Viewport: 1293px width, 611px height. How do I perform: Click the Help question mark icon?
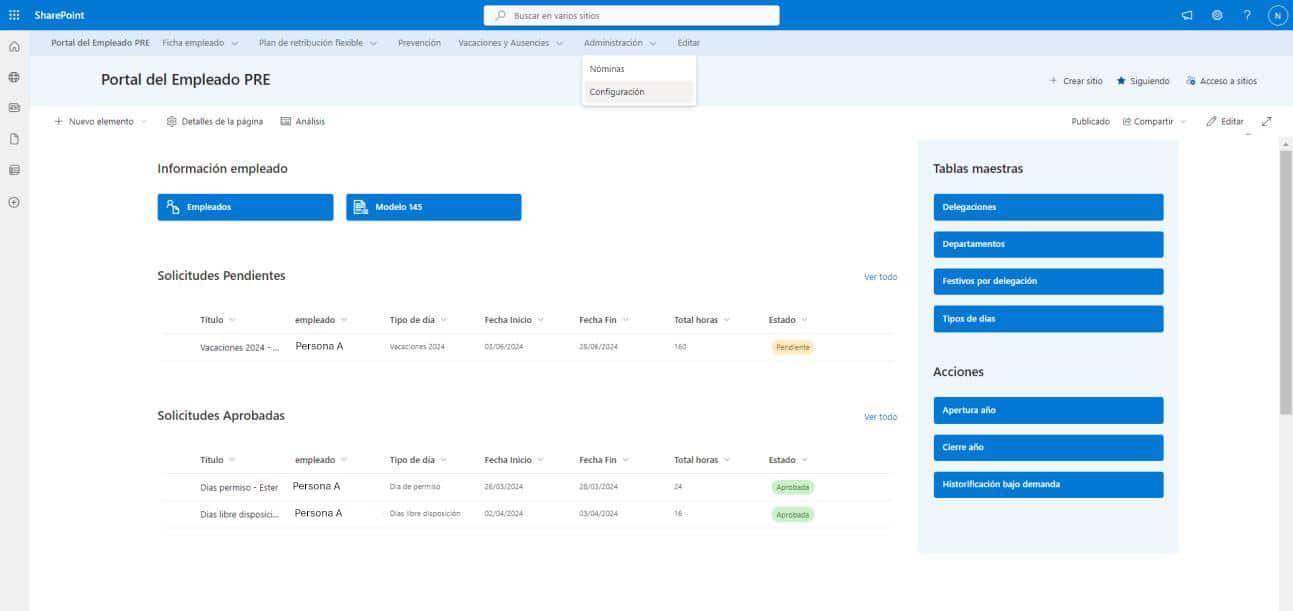coord(1247,15)
